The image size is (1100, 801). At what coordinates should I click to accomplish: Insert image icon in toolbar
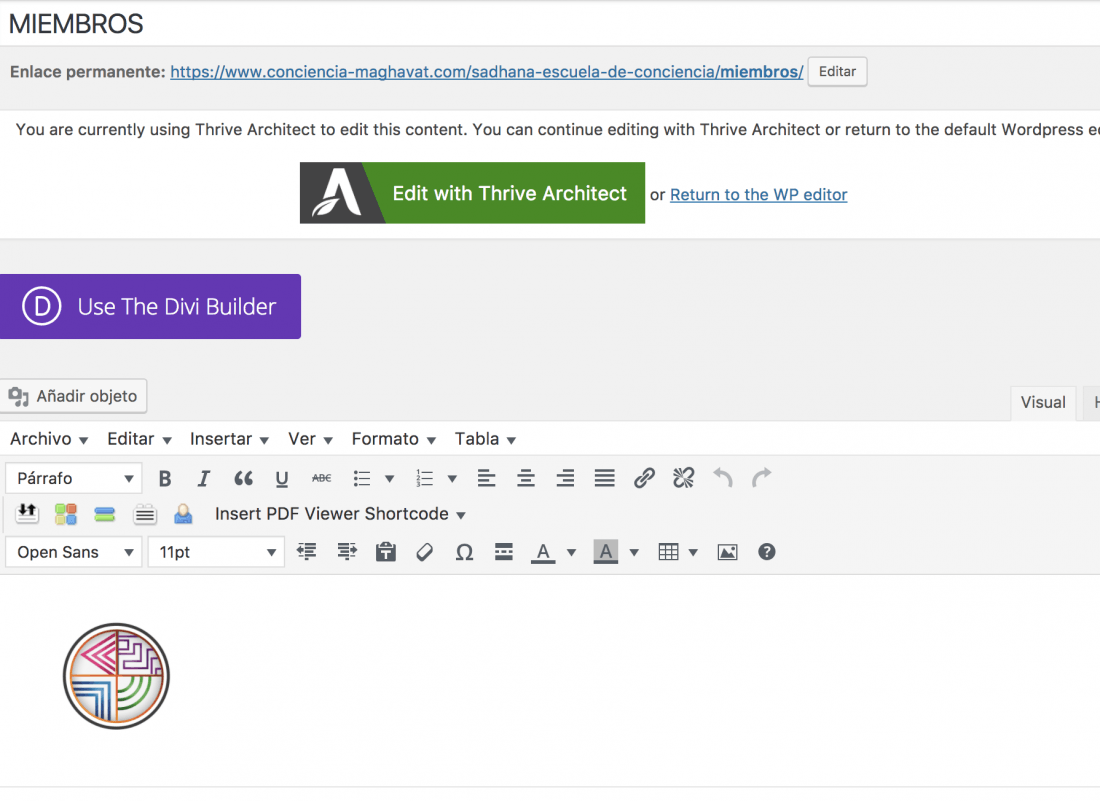pos(727,552)
